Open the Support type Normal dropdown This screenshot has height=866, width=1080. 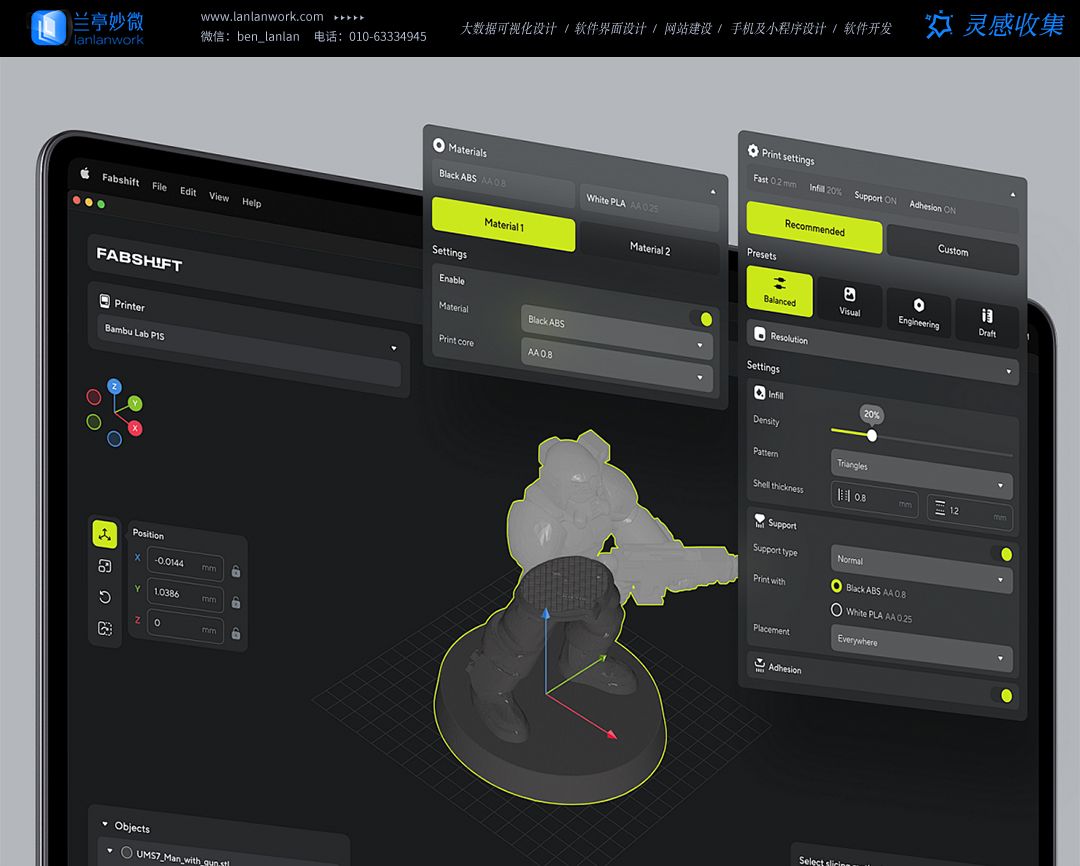[922, 569]
